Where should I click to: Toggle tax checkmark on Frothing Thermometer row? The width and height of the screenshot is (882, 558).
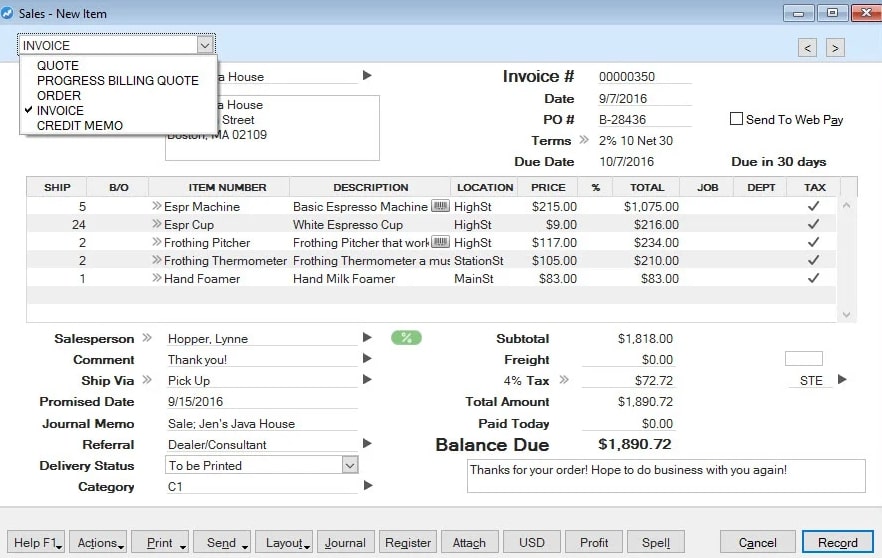(x=813, y=260)
